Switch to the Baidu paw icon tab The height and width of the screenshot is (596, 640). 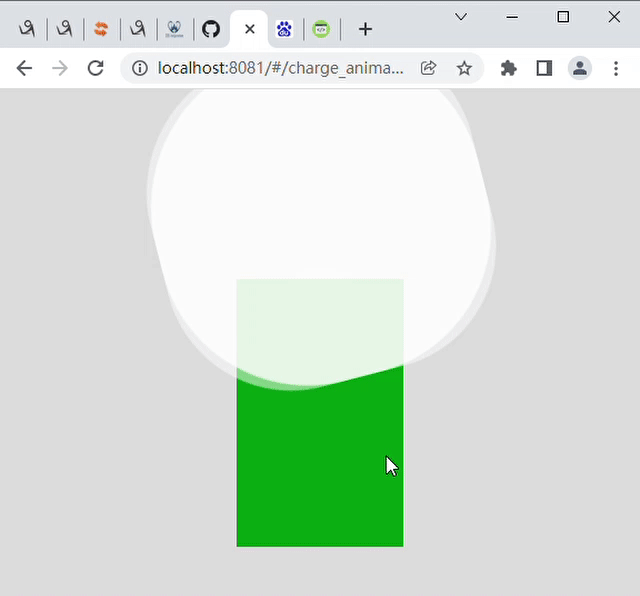pyautogui.click(x=284, y=29)
